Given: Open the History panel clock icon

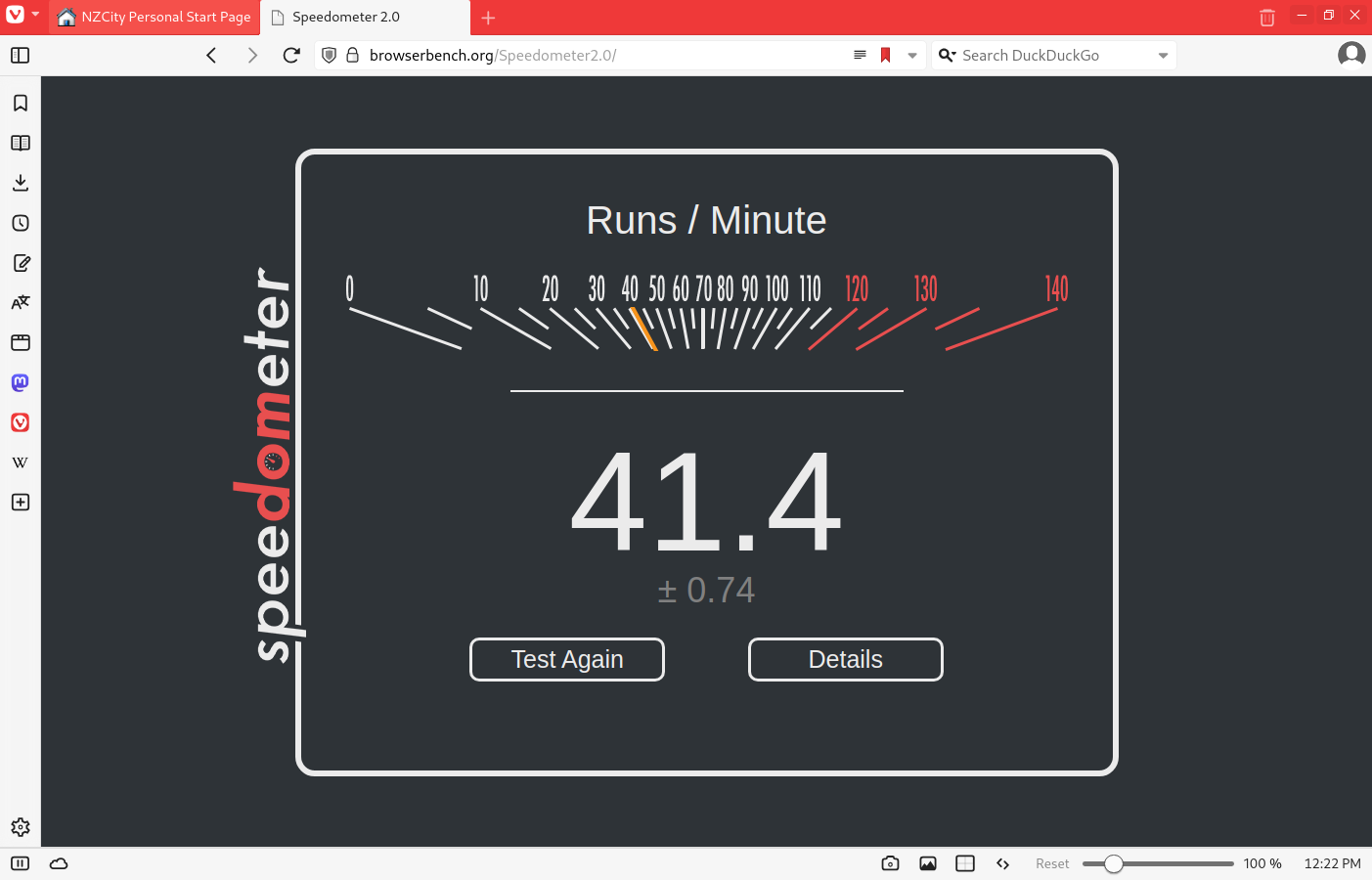Looking at the screenshot, I should (x=21, y=223).
